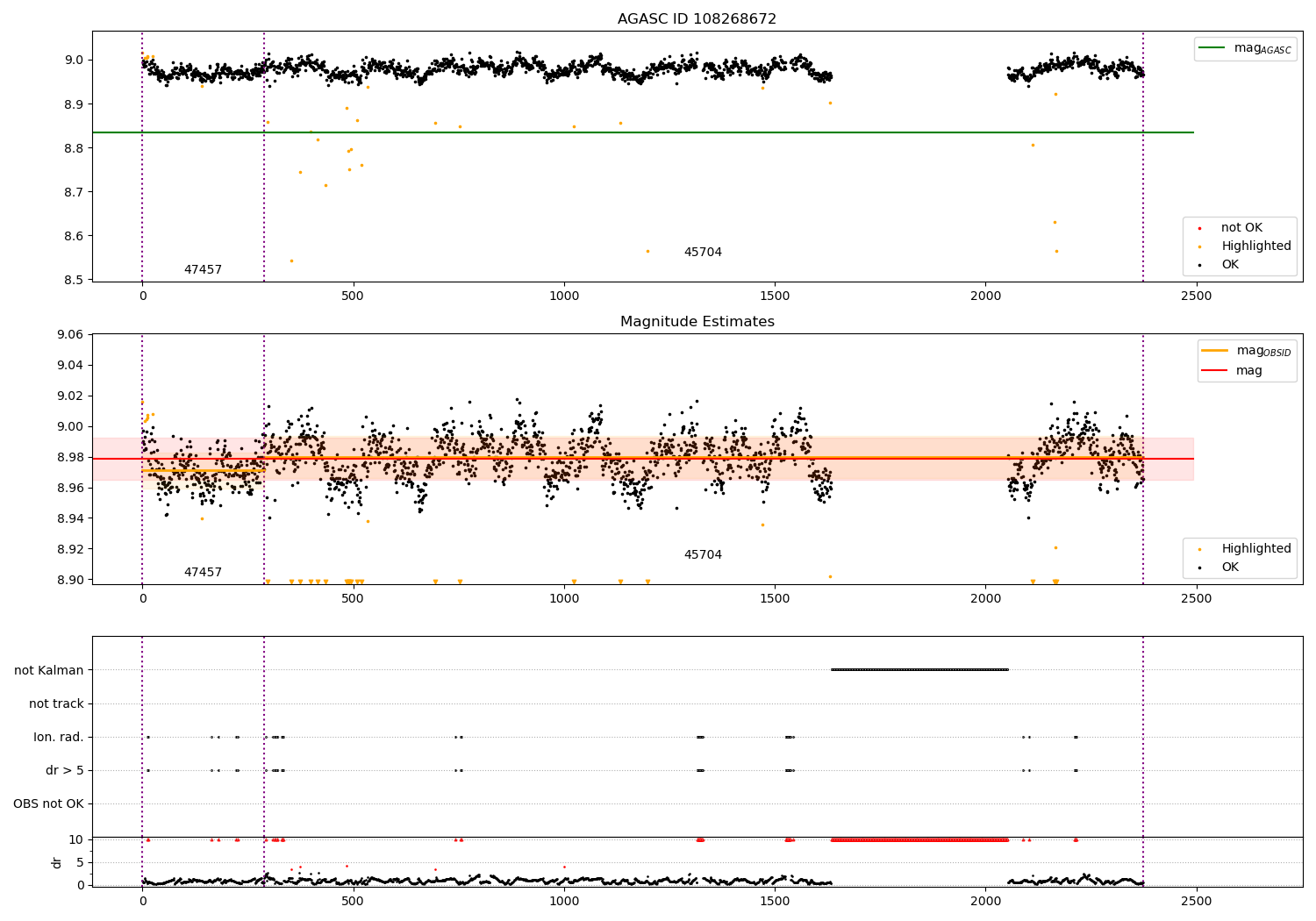Click the "1000" x-tick below the Magnitude Estimates plot
Viewport: 1316px width, 921px height.
coord(563,599)
